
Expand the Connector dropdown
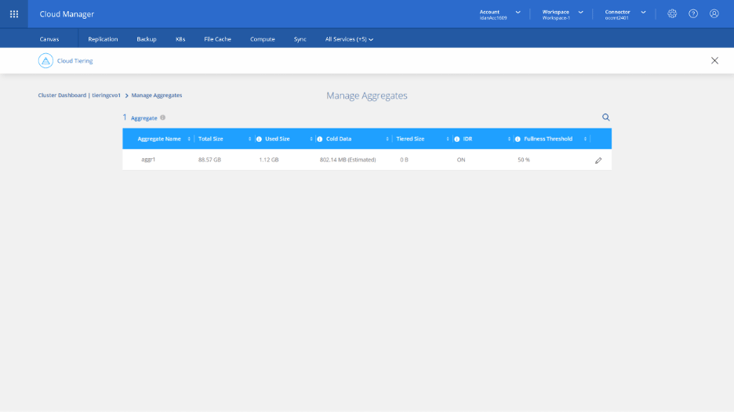point(643,13)
